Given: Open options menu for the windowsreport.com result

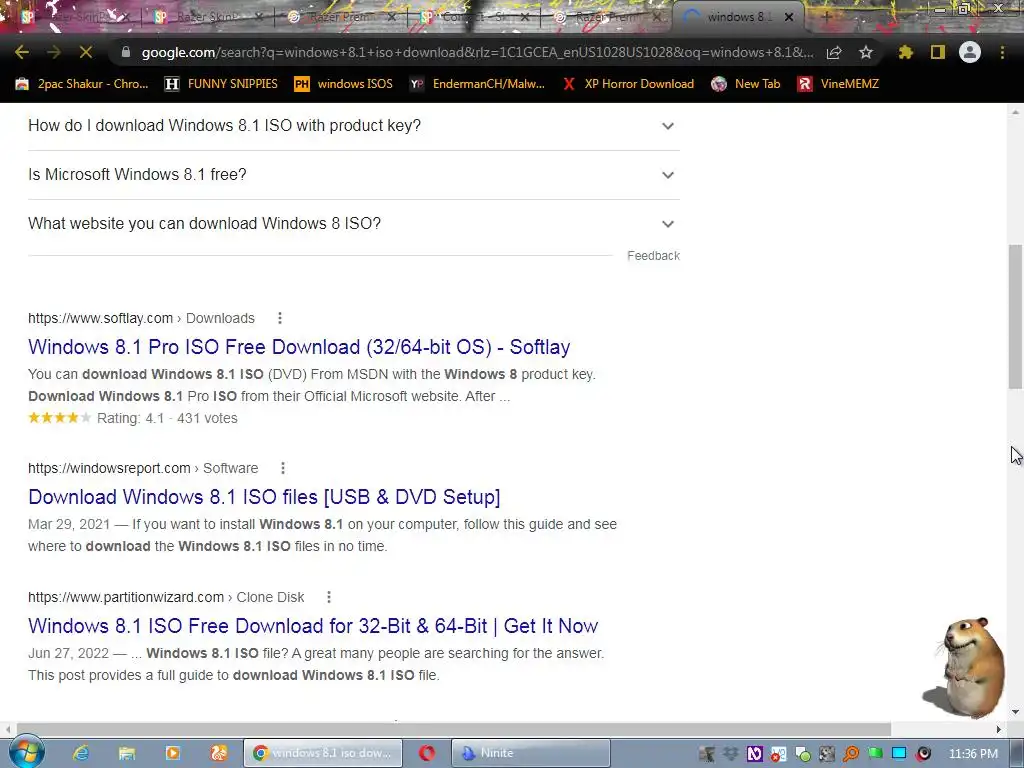Looking at the screenshot, I should click(283, 468).
